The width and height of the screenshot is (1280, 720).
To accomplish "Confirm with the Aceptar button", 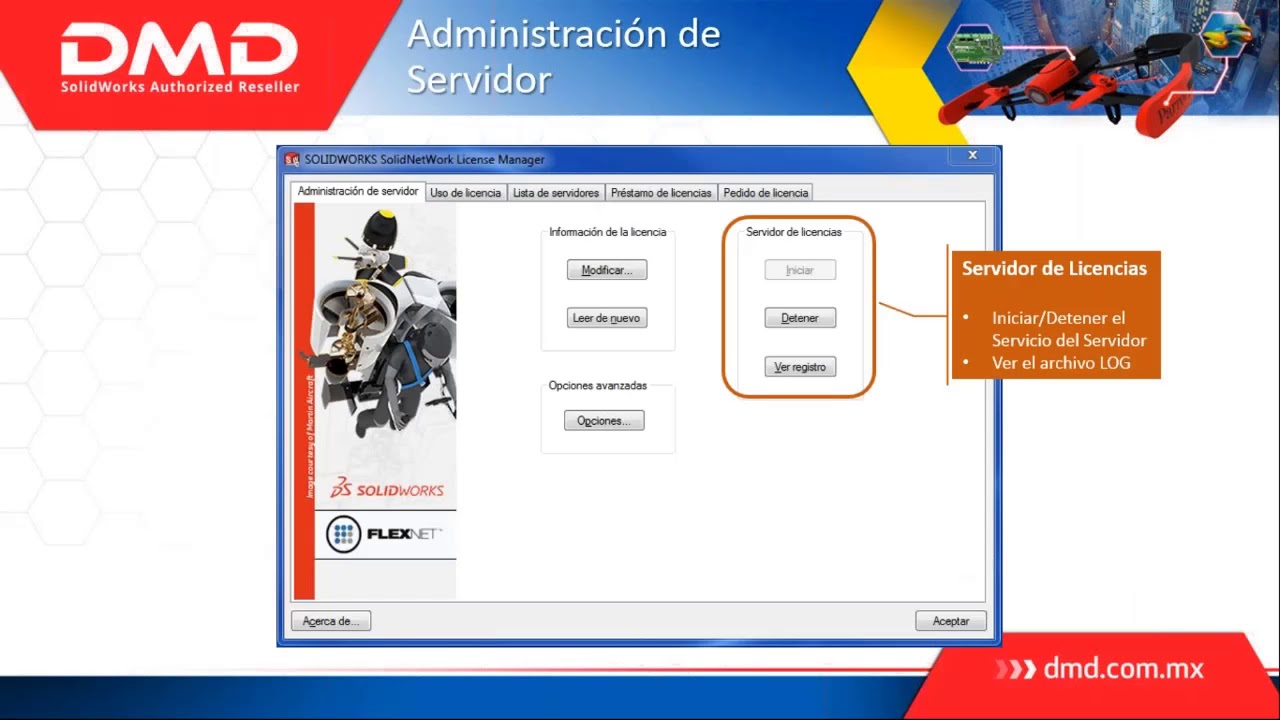I will pos(951,621).
